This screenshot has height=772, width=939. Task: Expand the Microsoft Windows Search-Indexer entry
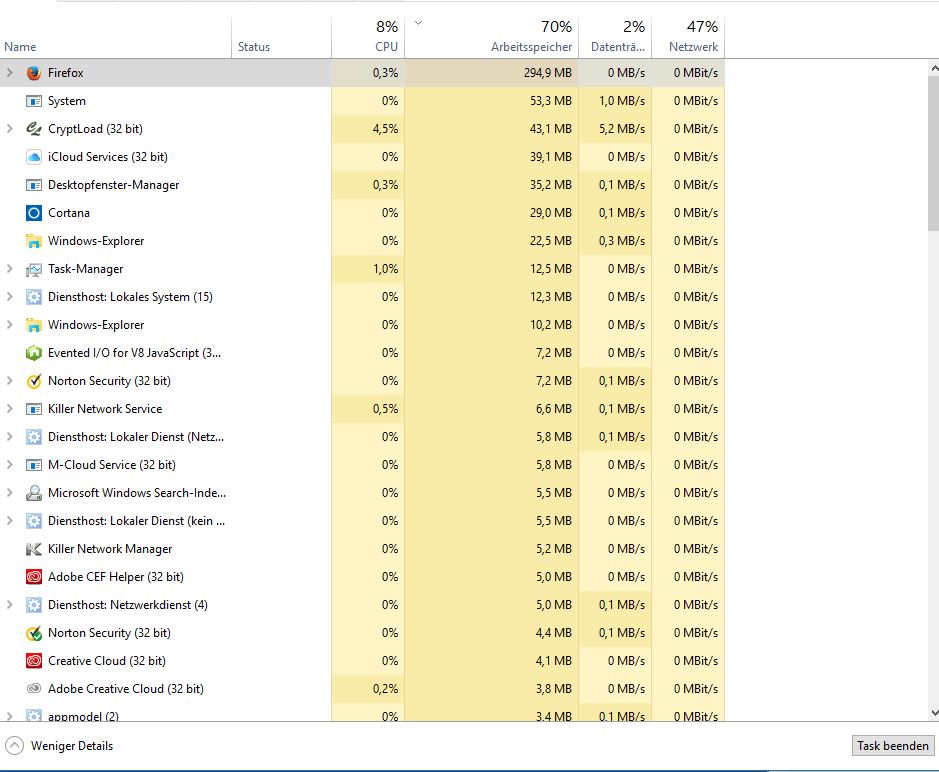pos(9,493)
